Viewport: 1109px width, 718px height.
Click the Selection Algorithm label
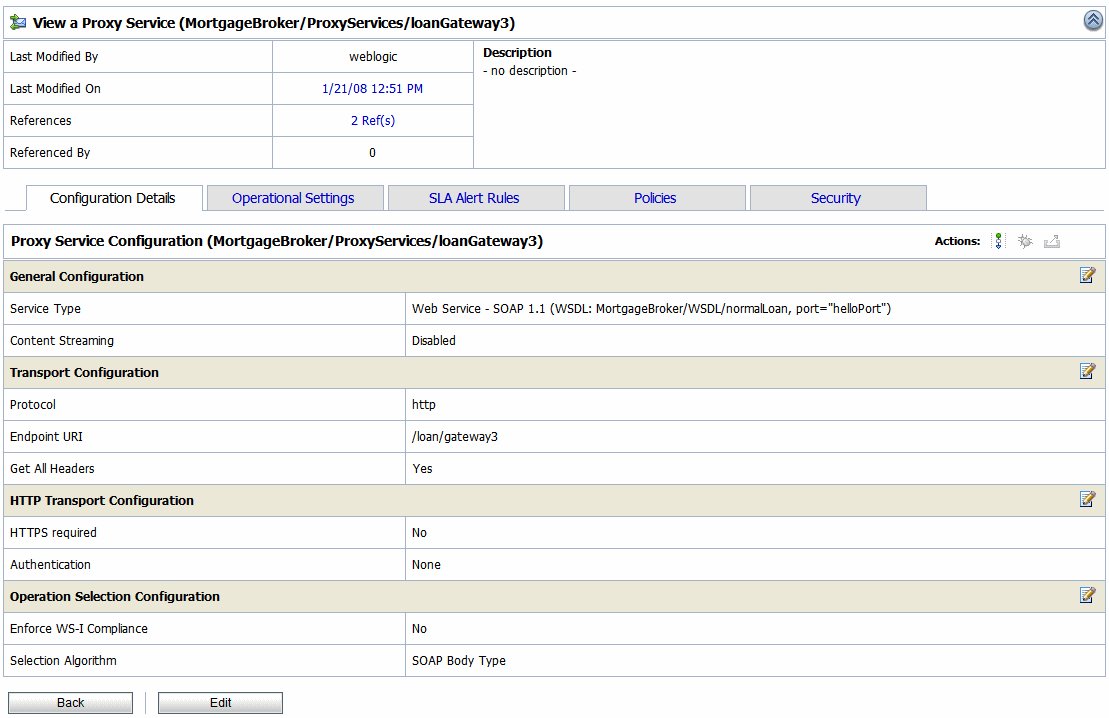pos(63,661)
